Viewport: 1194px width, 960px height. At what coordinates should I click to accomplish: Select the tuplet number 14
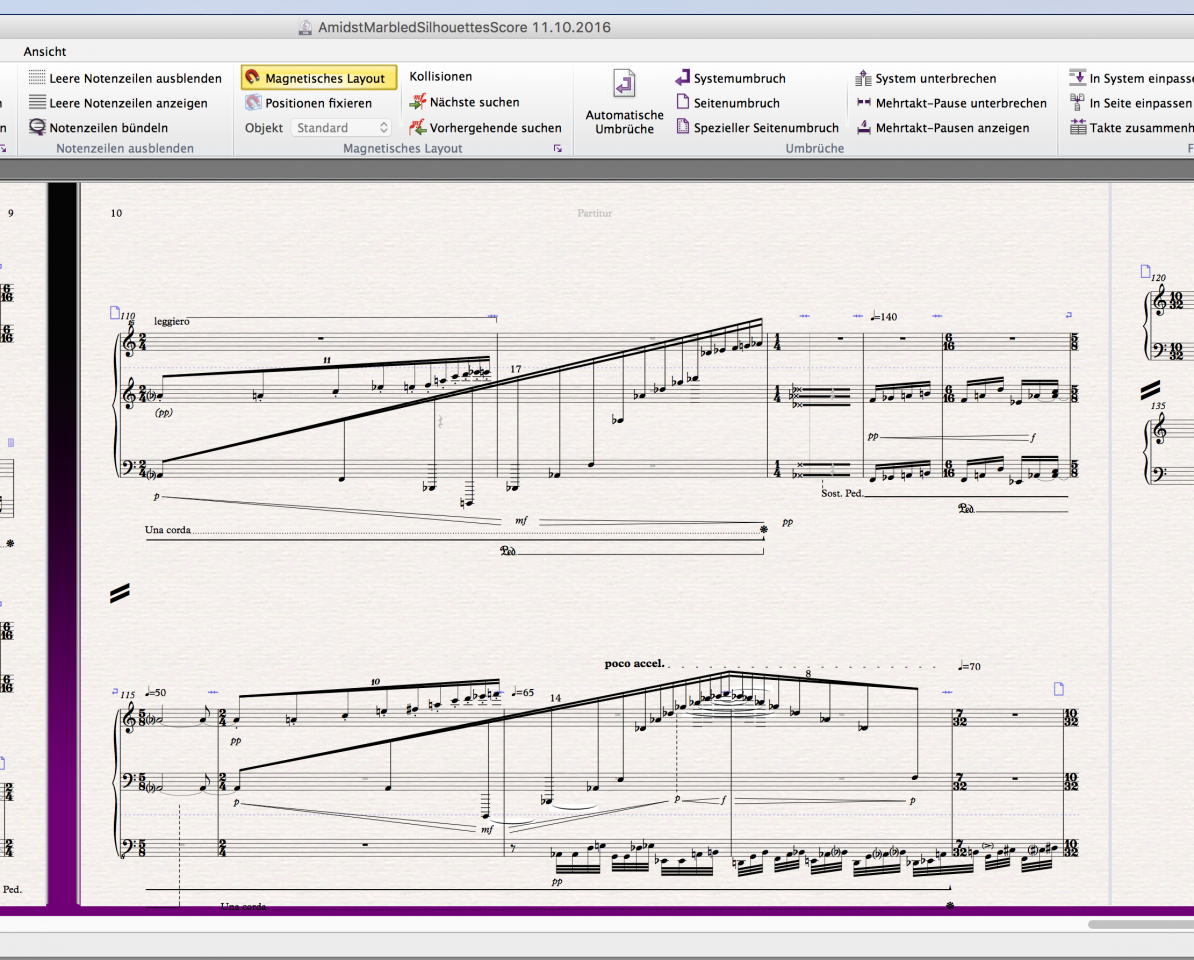(555, 698)
